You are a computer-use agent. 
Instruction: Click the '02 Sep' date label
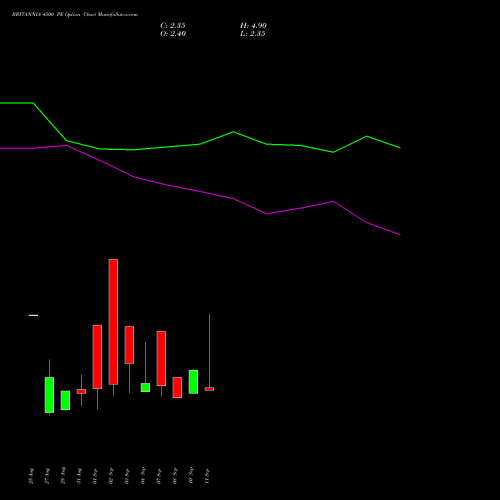coord(111,476)
